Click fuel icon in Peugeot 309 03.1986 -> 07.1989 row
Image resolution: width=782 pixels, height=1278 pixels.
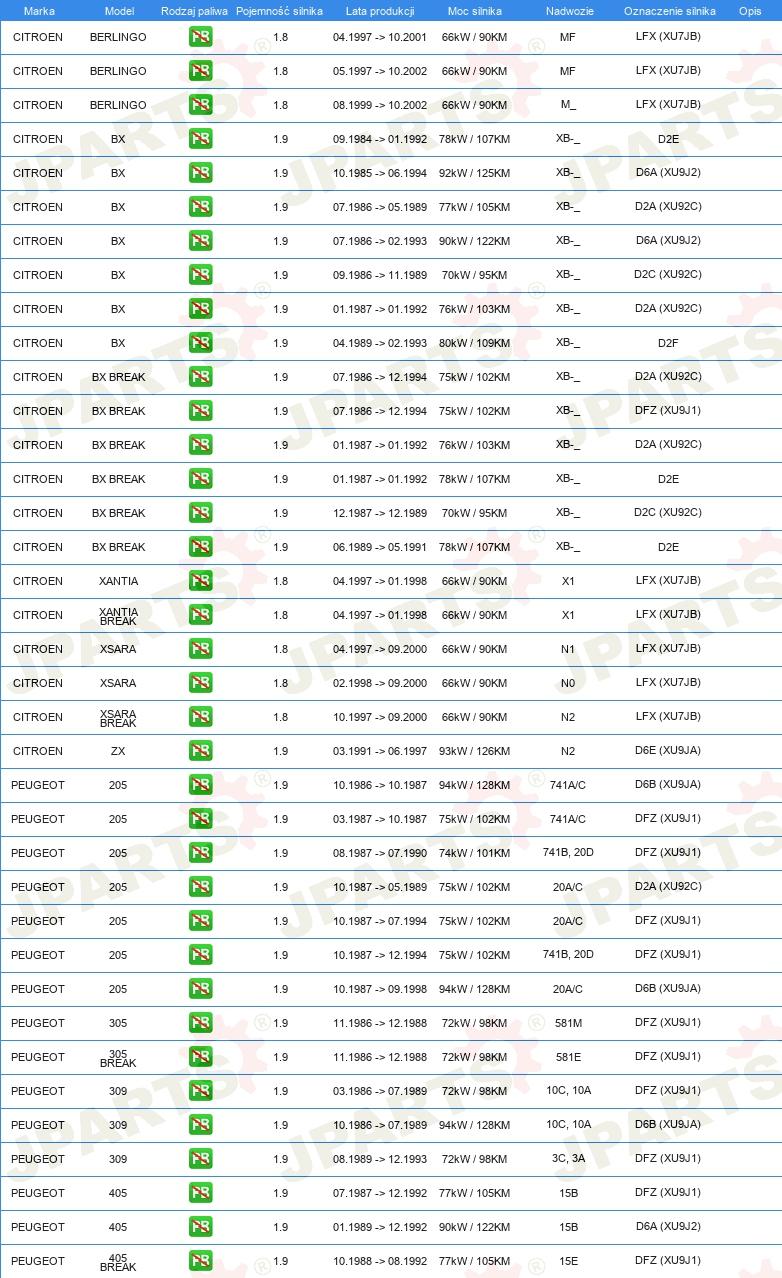[x=200, y=1091]
